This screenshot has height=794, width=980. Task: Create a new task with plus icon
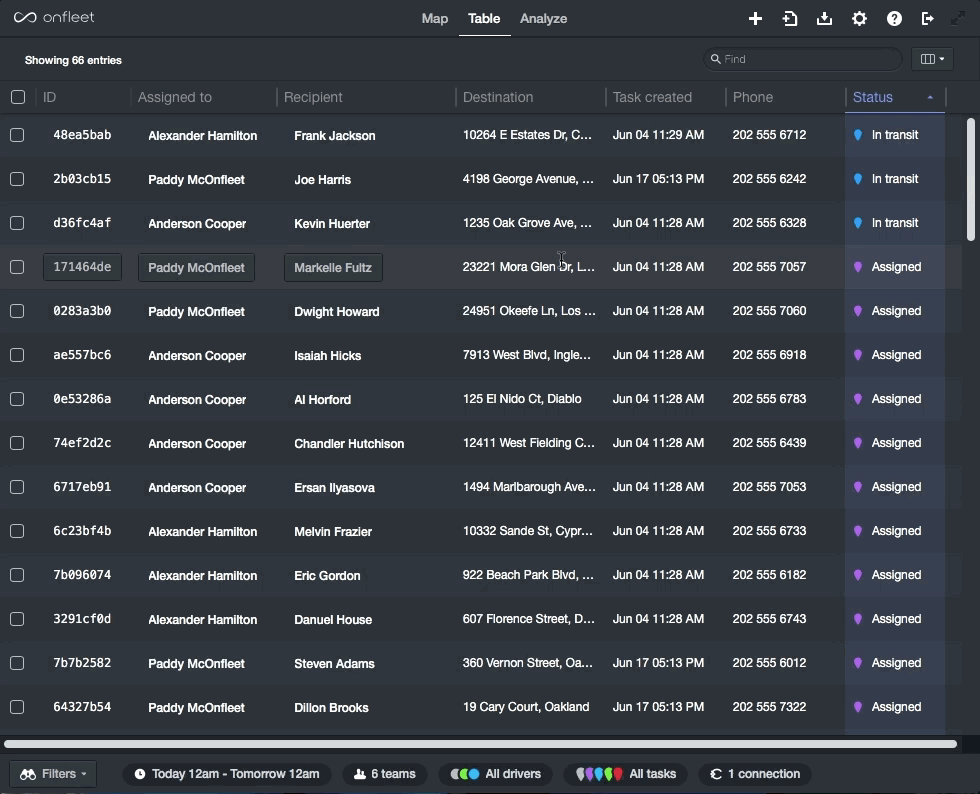pyautogui.click(x=755, y=19)
